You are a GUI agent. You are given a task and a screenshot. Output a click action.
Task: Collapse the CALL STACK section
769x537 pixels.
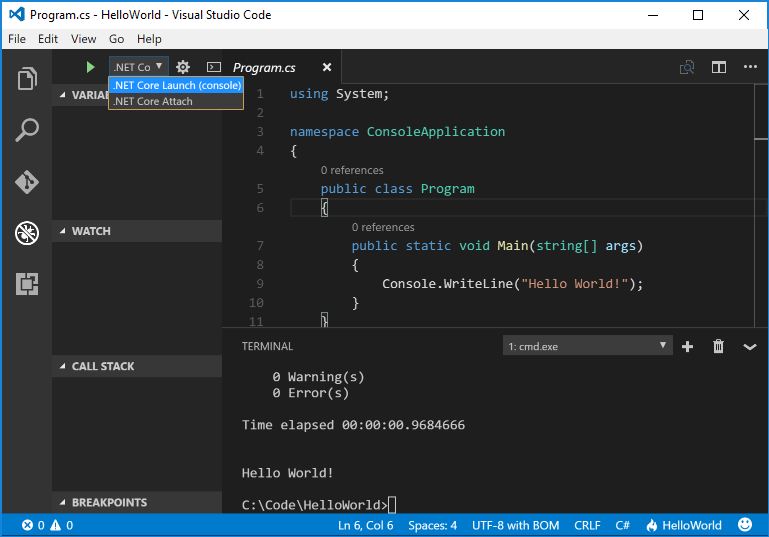click(137, 366)
